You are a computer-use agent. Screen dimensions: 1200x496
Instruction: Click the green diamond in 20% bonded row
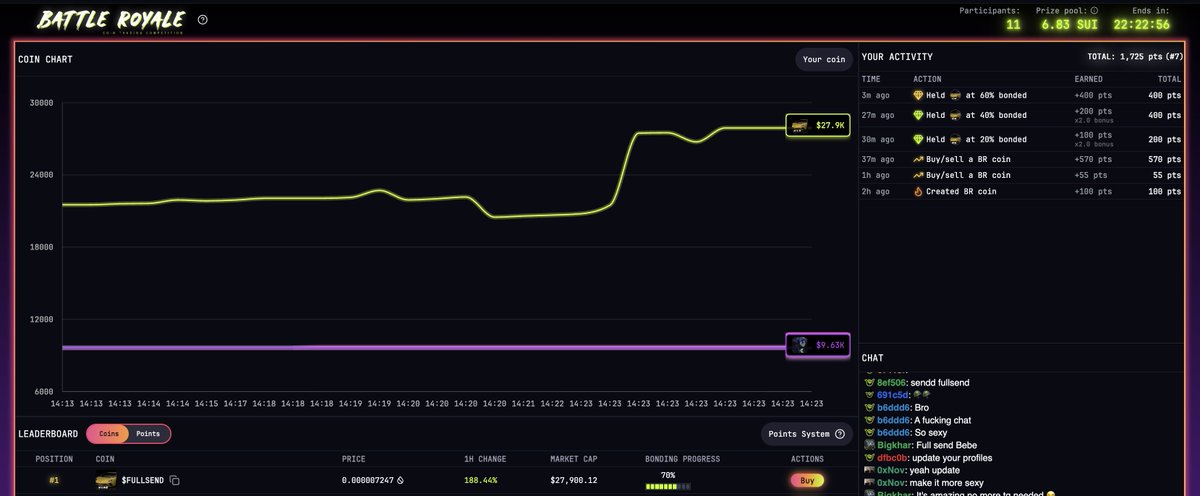(918, 139)
